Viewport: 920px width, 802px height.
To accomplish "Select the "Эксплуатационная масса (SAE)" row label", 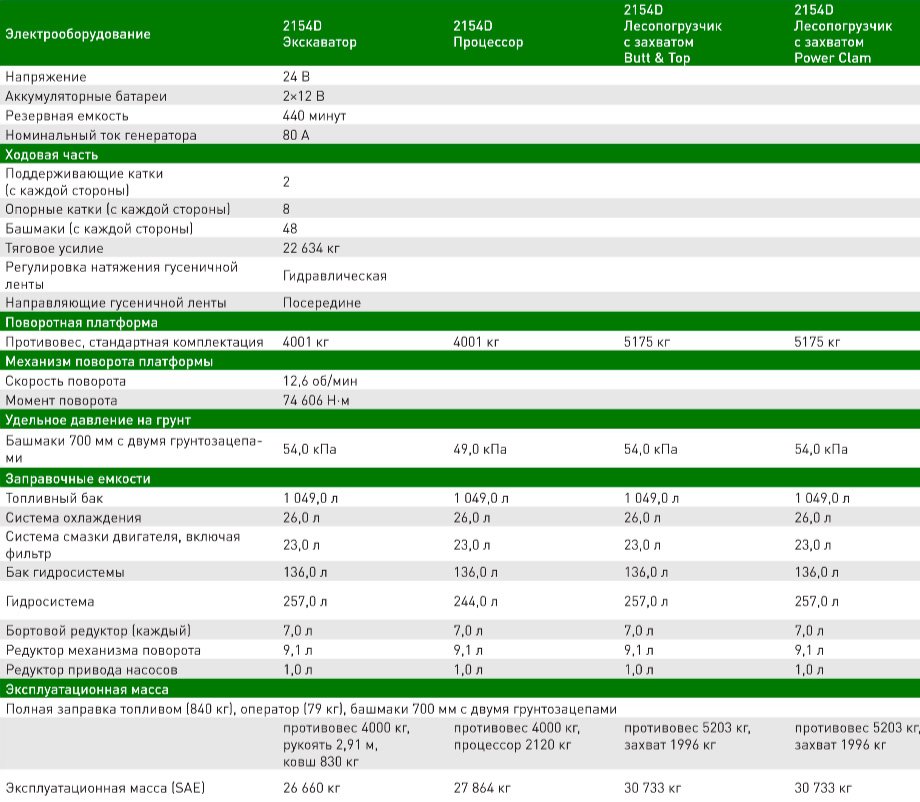I will coord(105,788).
